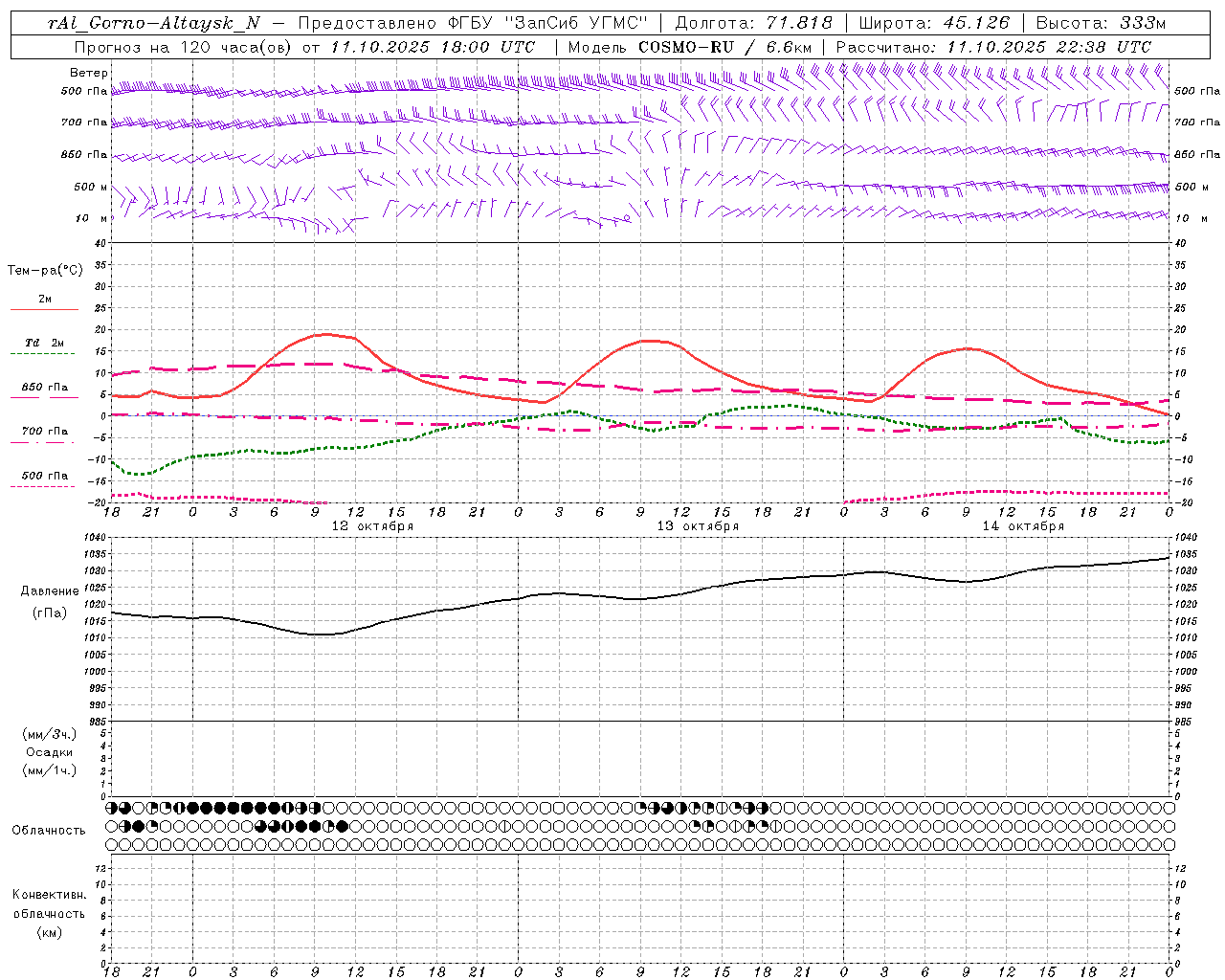Click the Осадки panel label
1225x980 pixels.
coord(50,752)
